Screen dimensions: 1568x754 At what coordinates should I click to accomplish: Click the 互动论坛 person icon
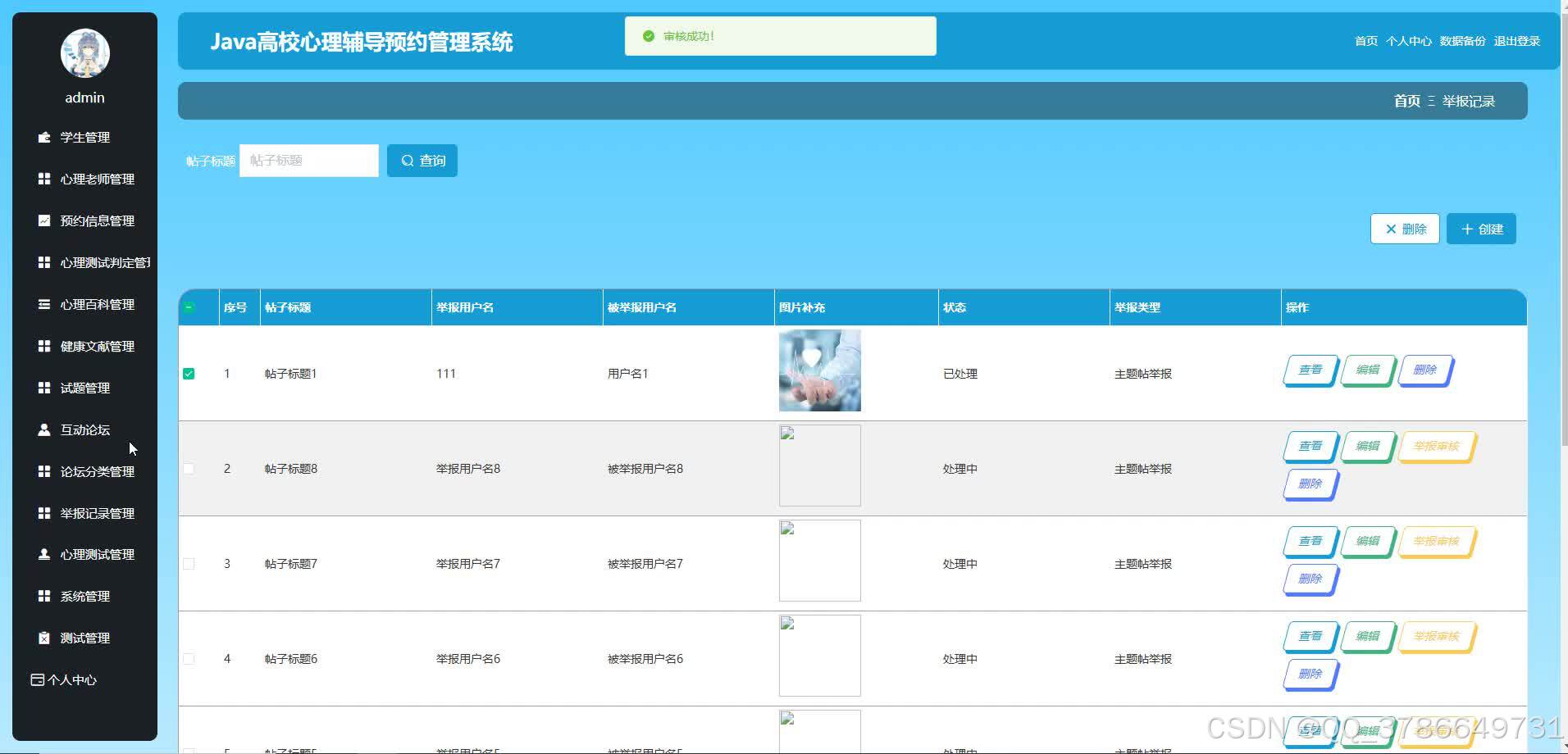(44, 429)
